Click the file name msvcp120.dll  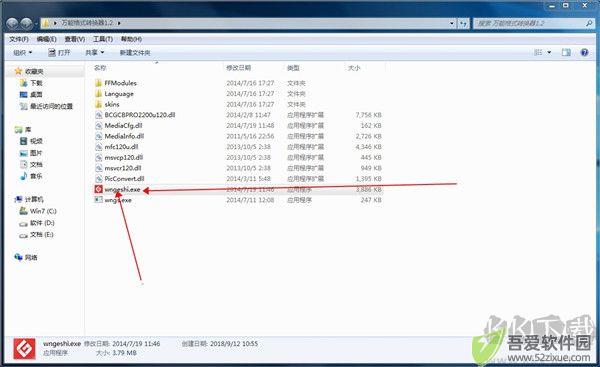pyautogui.click(x=124, y=157)
